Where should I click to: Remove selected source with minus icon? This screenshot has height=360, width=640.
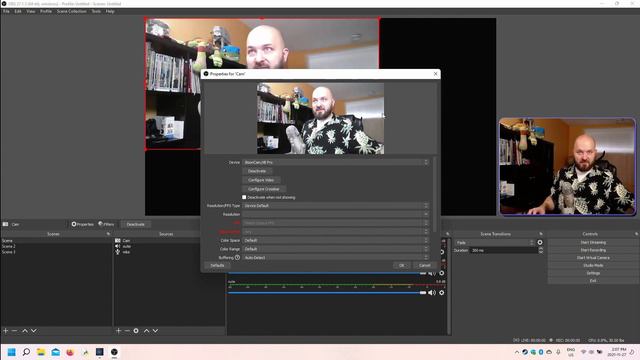coord(127,331)
